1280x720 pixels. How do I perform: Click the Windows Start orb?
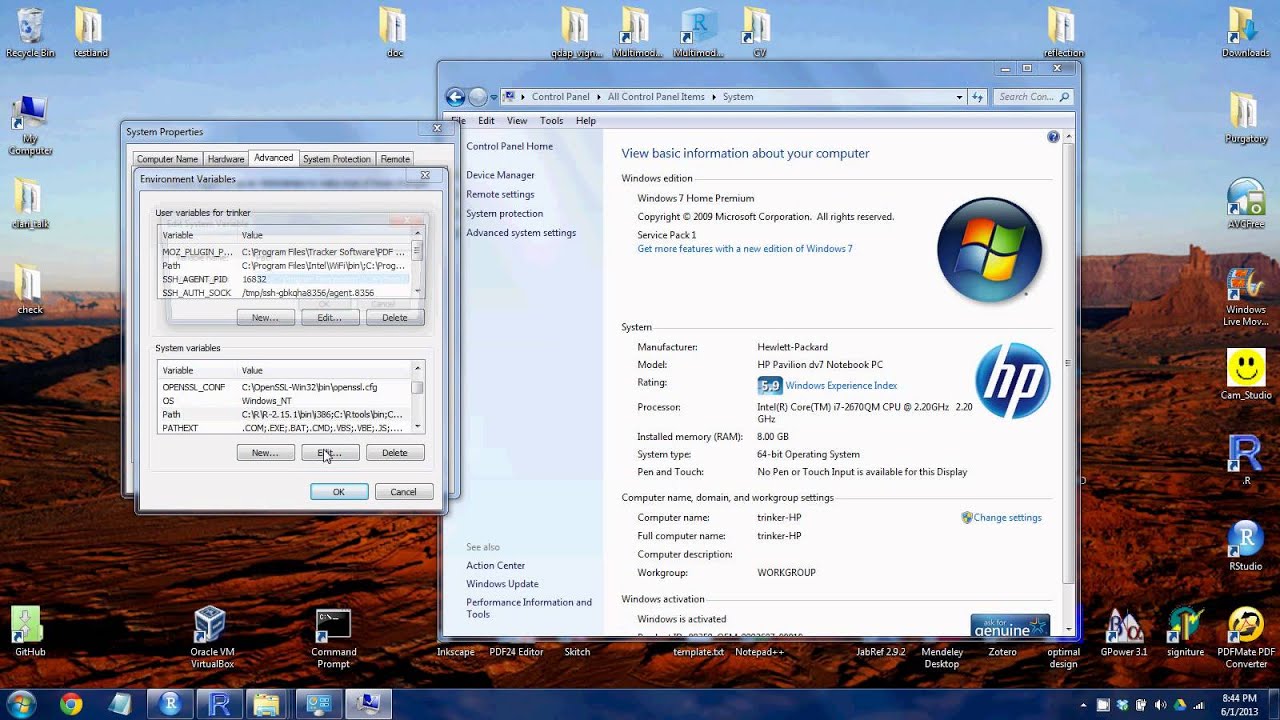[20, 703]
